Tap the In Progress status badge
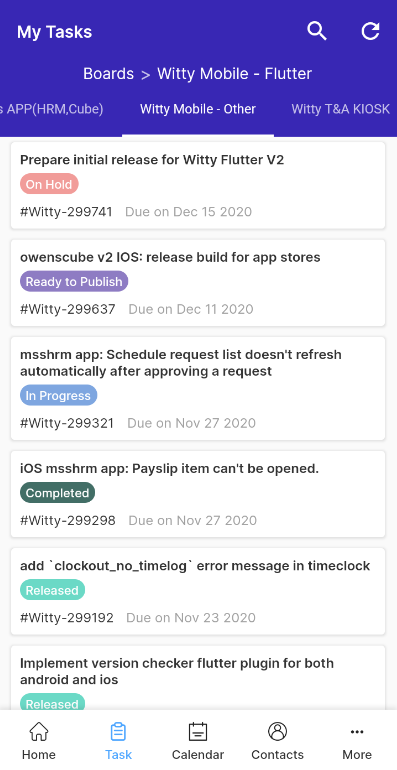This screenshot has height=770, width=397. pos(58,395)
